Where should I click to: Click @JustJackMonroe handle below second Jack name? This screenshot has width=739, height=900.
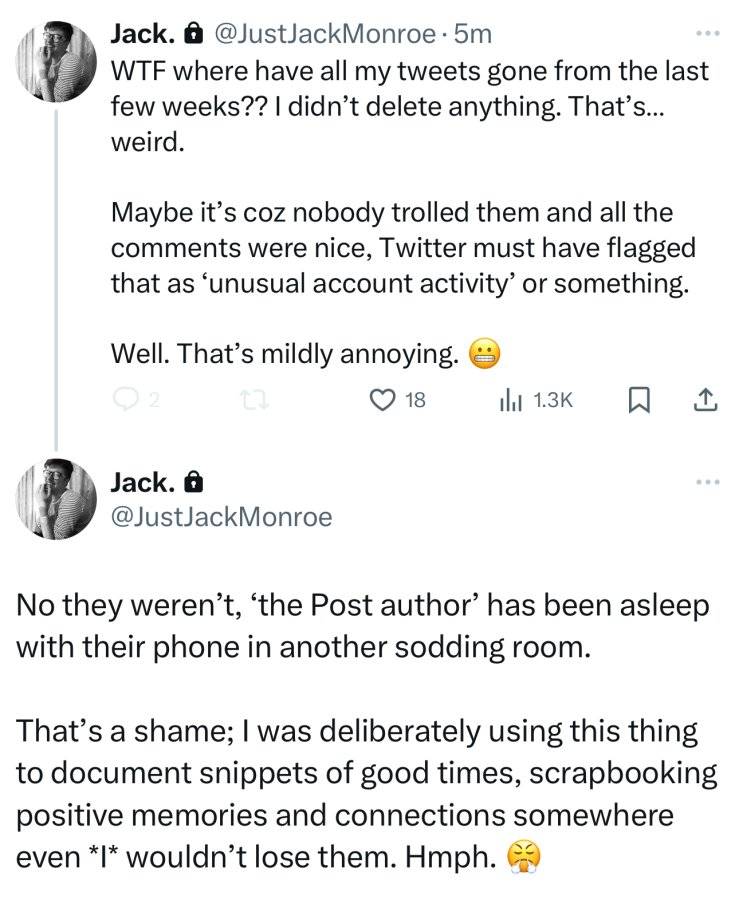221,517
